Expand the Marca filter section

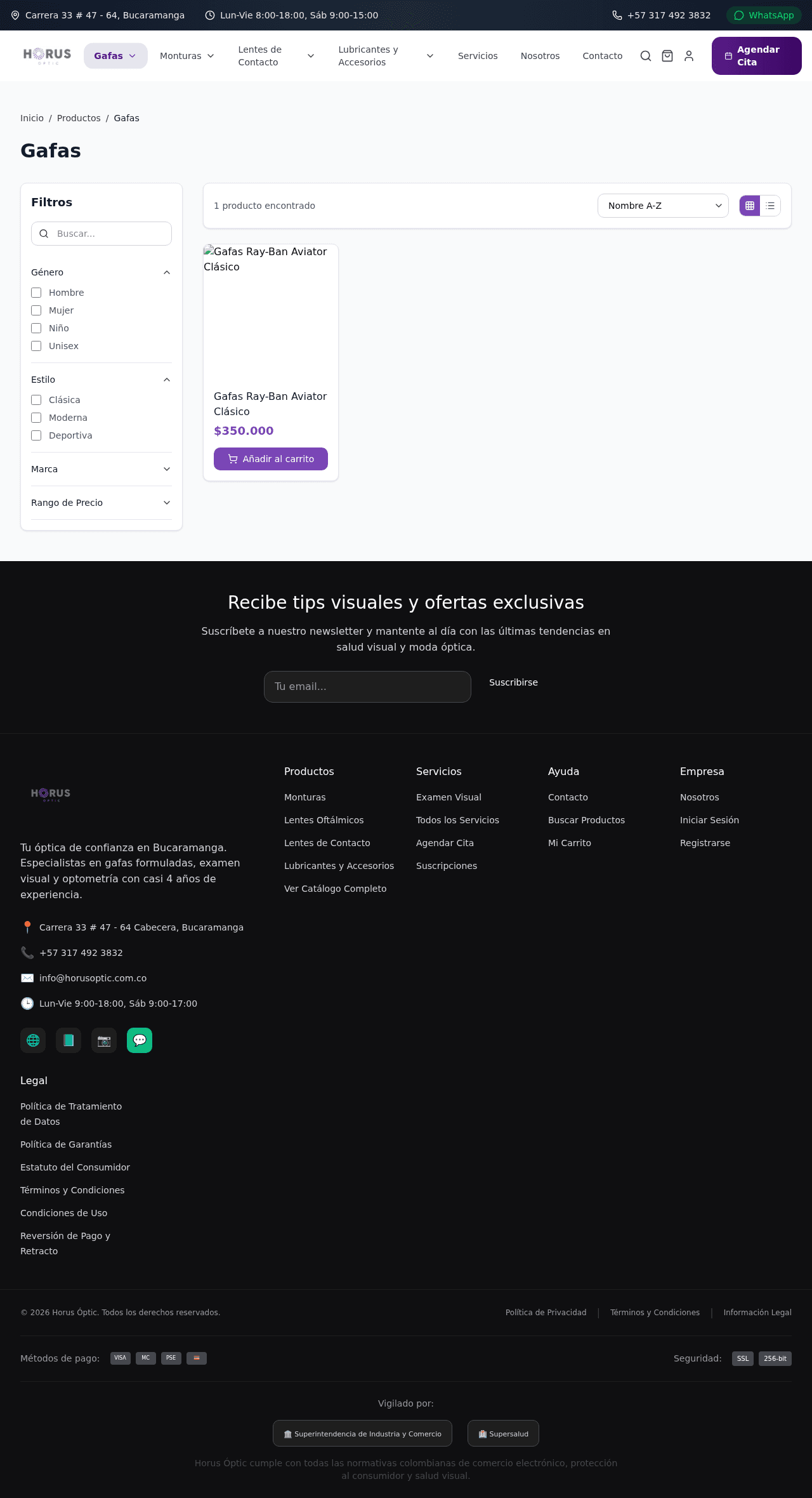click(x=101, y=469)
